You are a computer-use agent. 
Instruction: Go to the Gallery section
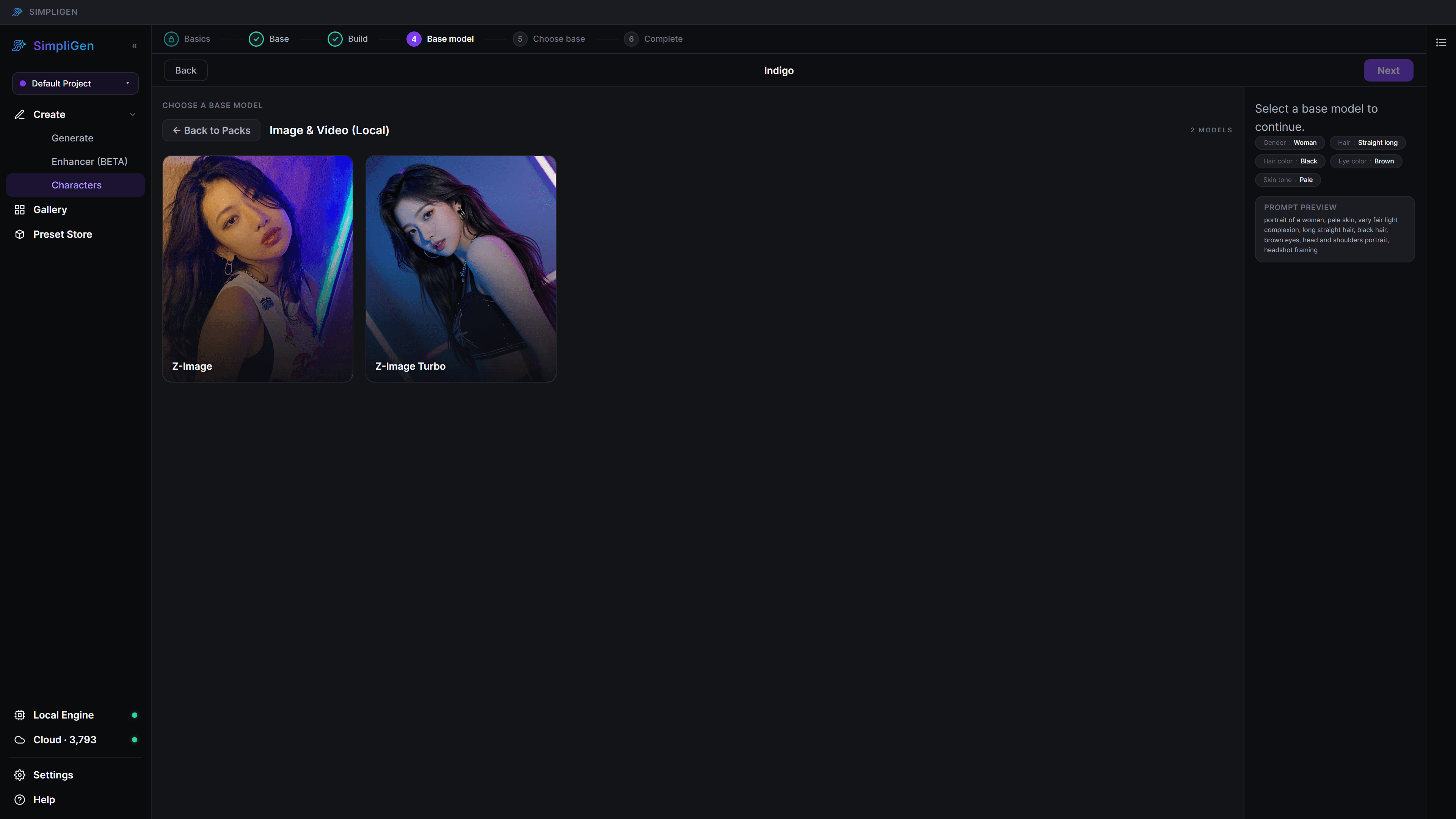click(50, 210)
